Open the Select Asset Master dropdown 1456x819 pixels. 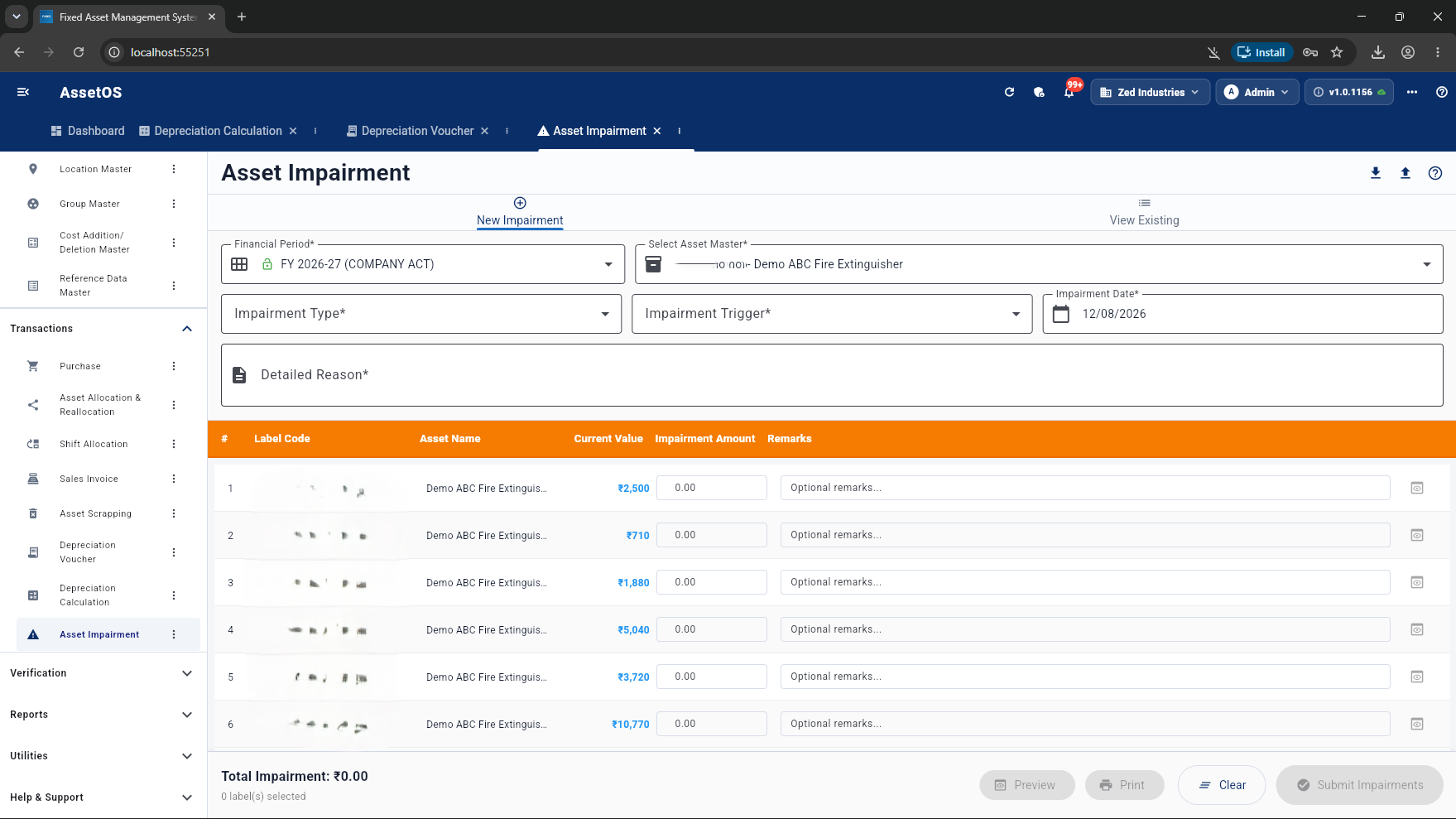coord(1039,264)
